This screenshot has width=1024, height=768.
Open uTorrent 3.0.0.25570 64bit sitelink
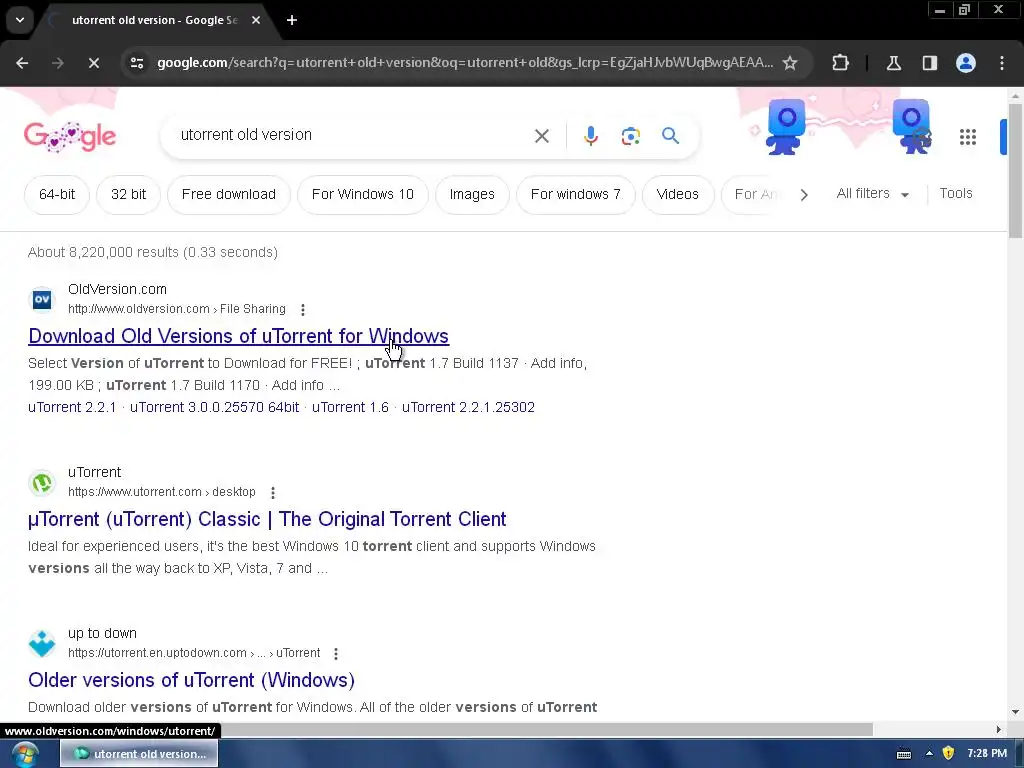click(x=214, y=407)
